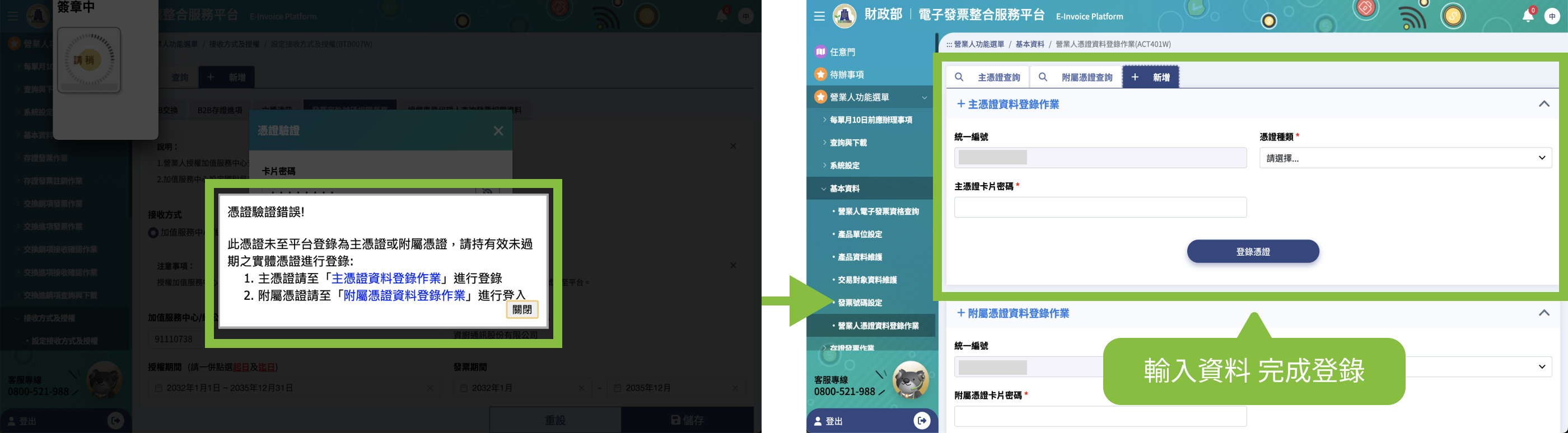
Task: Switch to the 附屬憑證查詢 tab
Action: (1076, 77)
